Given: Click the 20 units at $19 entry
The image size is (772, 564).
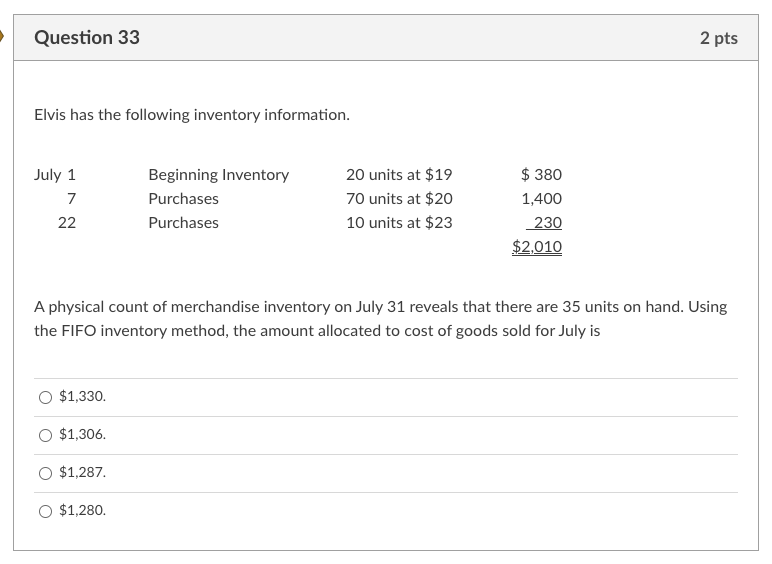Looking at the screenshot, I should 399,175.
